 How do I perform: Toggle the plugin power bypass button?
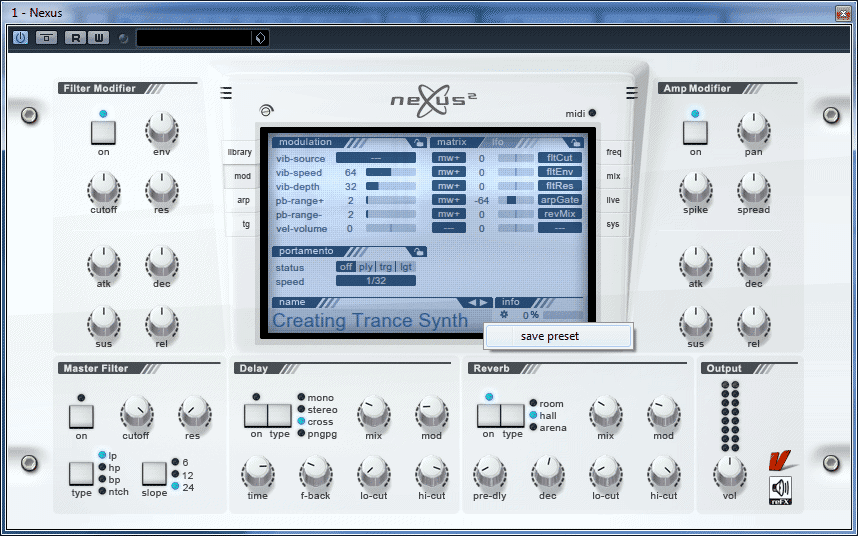[x=20, y=38]
